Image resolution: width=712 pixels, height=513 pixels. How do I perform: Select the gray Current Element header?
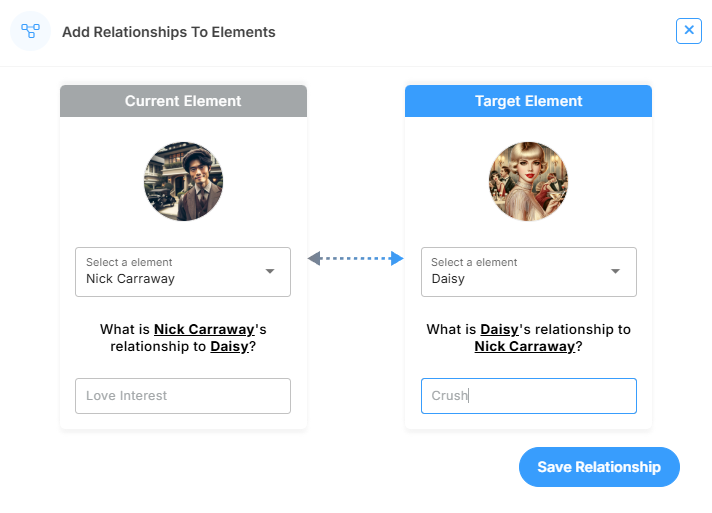[183, 101]
